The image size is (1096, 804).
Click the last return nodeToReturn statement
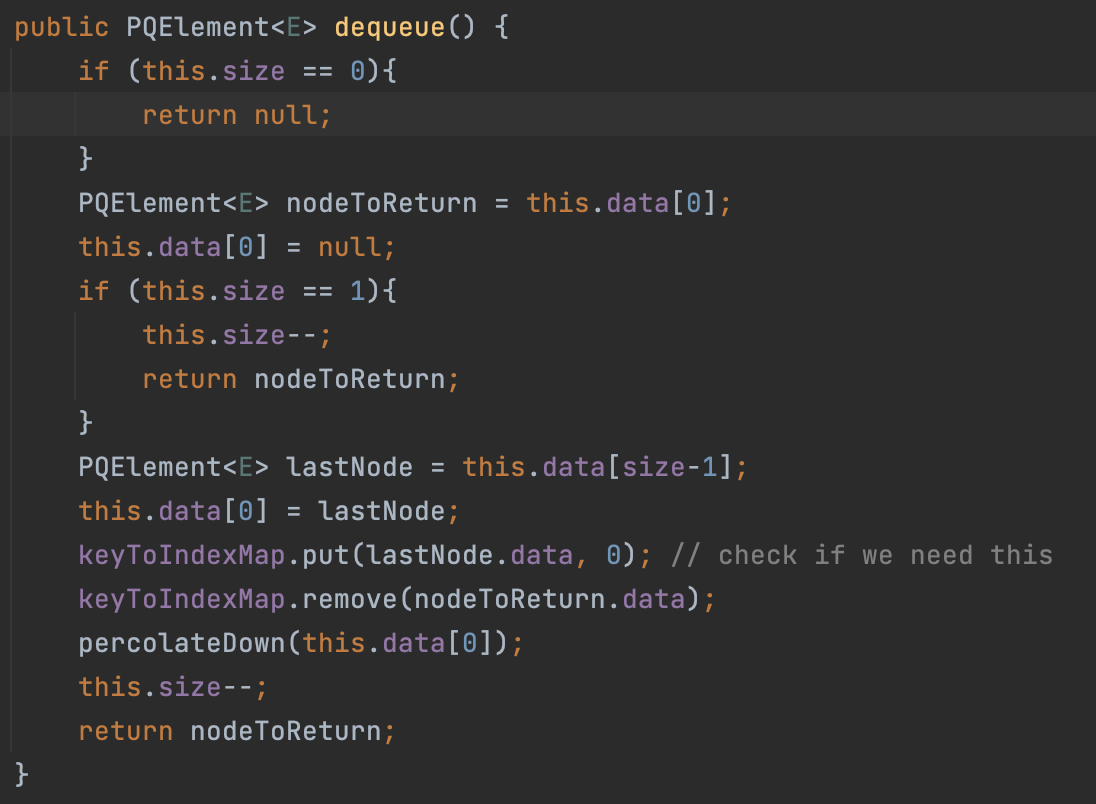pos(237,731)
